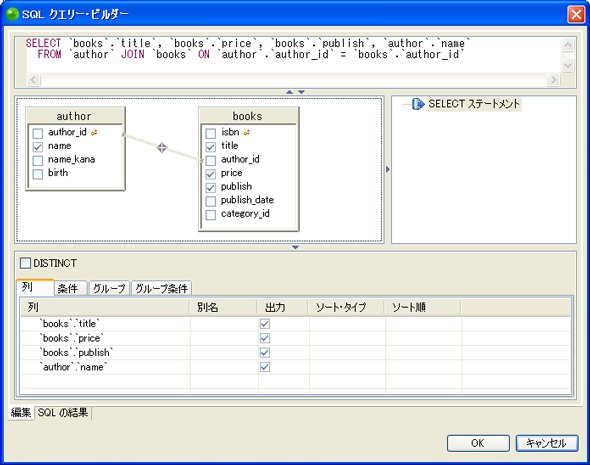
Task: Switch to the 条件 tab
Action: point(68,289)
